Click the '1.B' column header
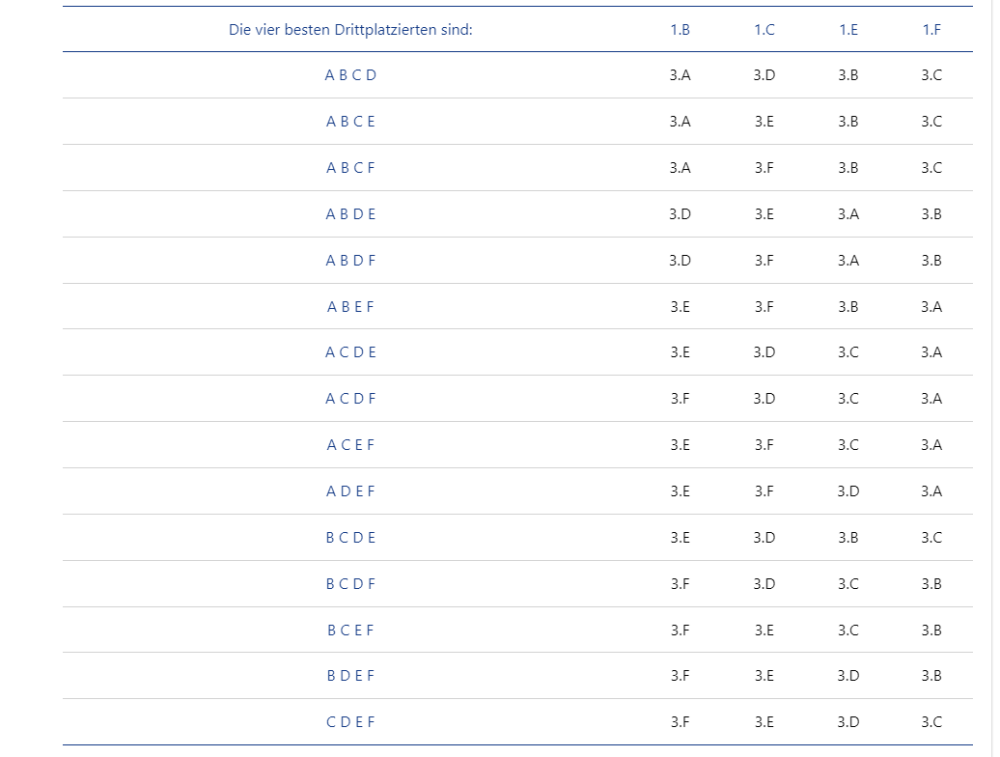 (x=679, y=29)
